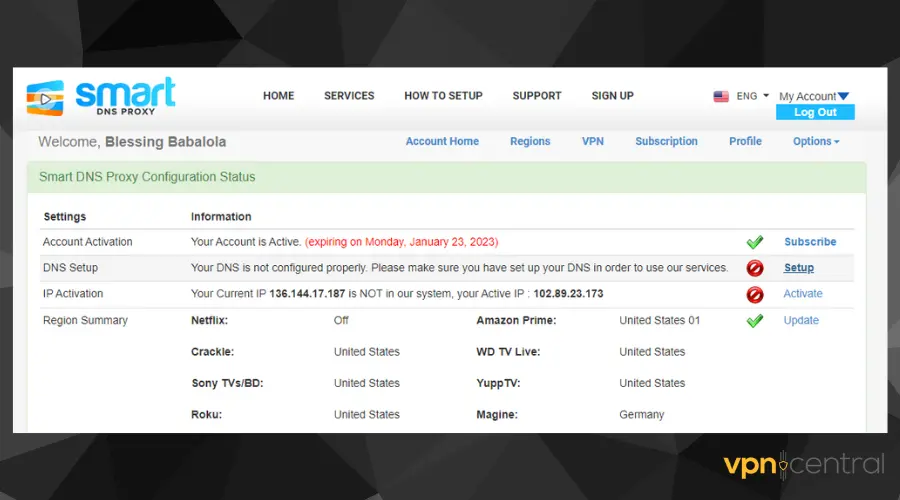Image resolution: width=900 pixels, height=500 pixels.
Task: Open the Profile tab
Action: click(745, 141)
